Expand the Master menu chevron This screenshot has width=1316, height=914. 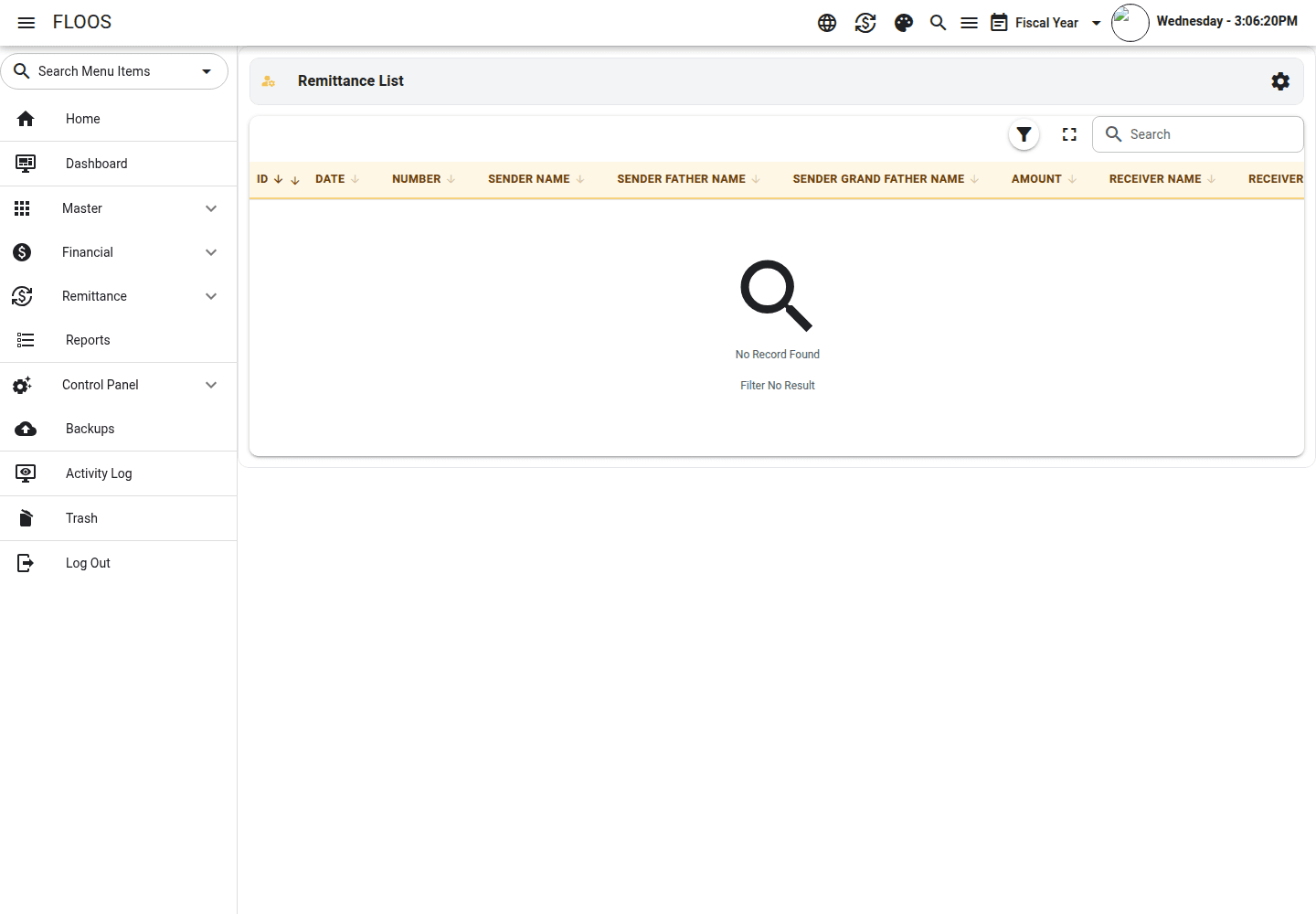tap(211, 208)
